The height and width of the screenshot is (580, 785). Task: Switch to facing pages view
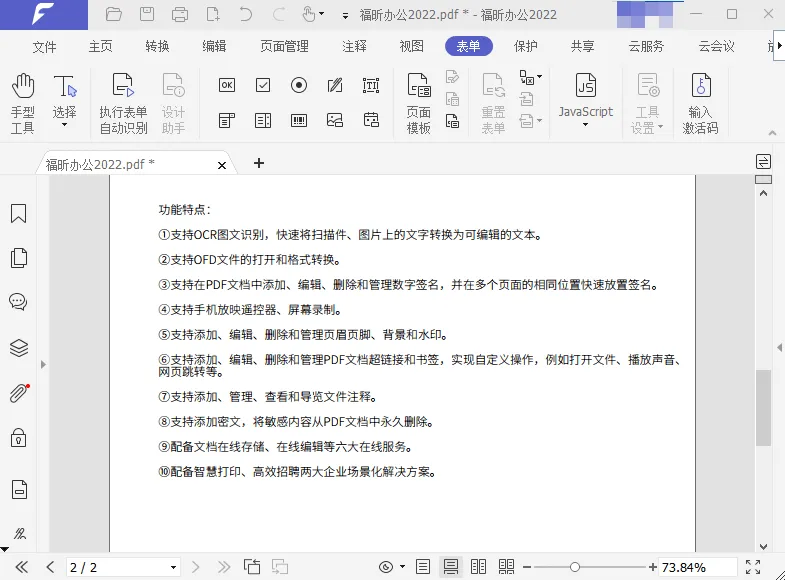479,567
